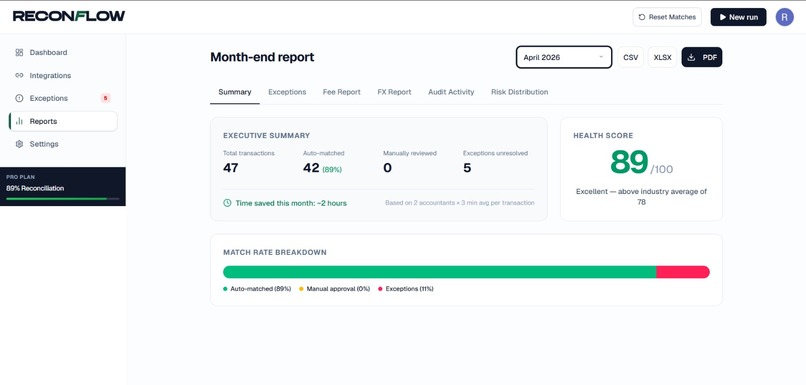
Task: Click the Exceptions unresolved value 5
Action: [467, 168]
